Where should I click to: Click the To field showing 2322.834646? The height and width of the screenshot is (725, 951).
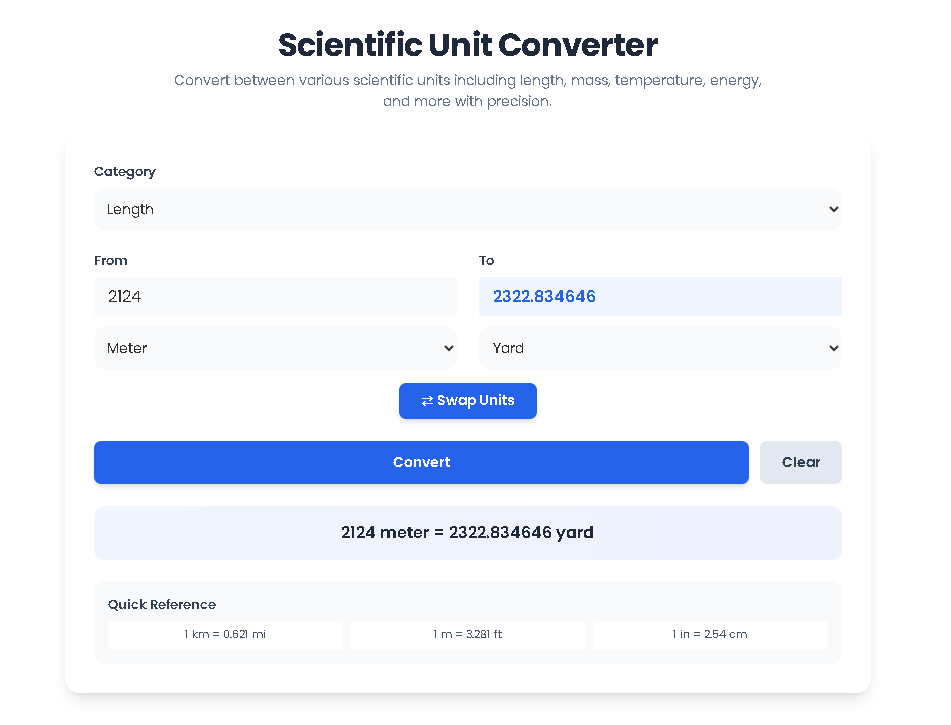pos(660,296)
